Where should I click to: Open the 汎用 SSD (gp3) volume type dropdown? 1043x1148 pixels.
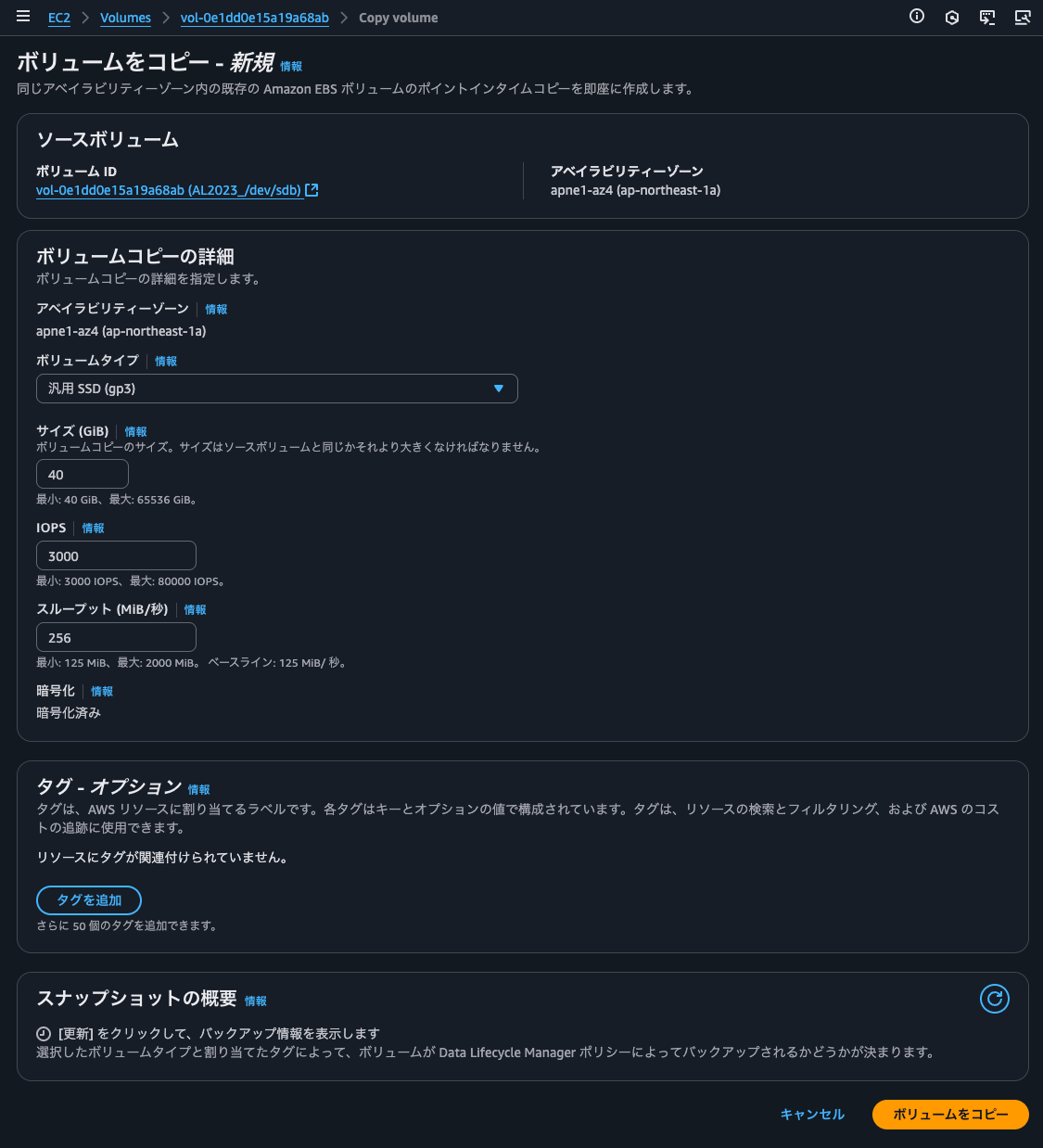coord(276,389)
